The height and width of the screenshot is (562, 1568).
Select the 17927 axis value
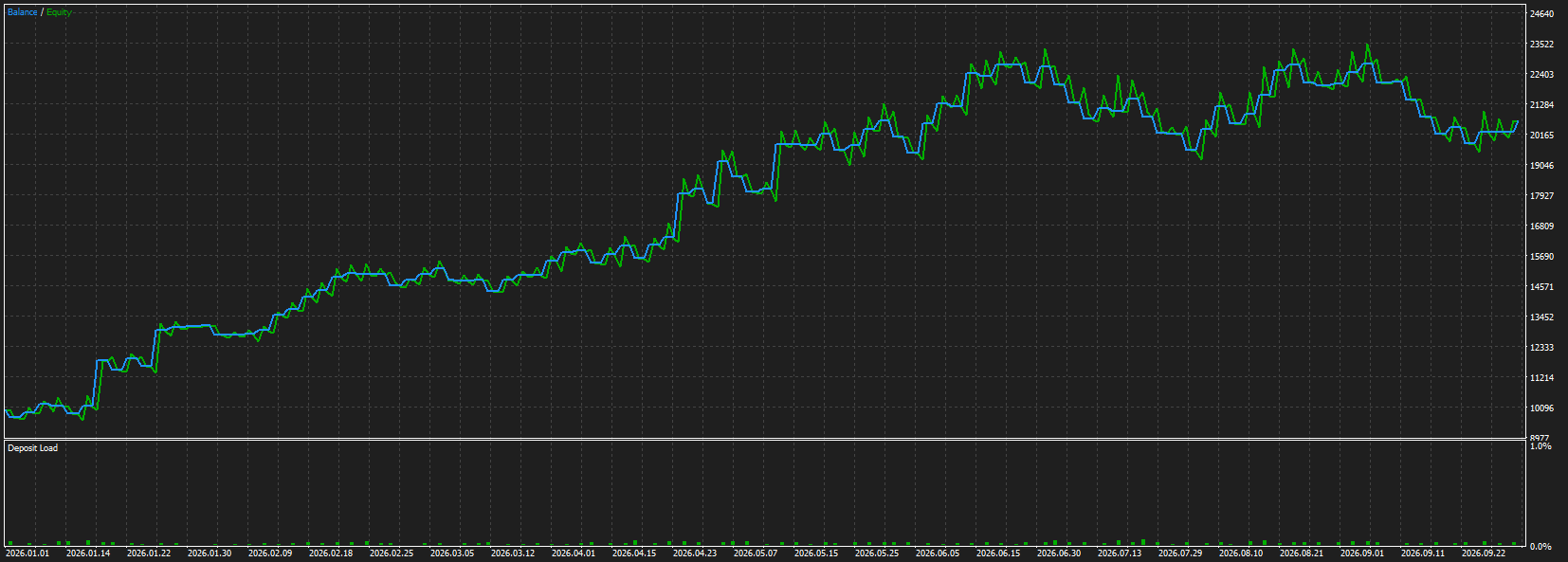click(x=1541, y=196)
